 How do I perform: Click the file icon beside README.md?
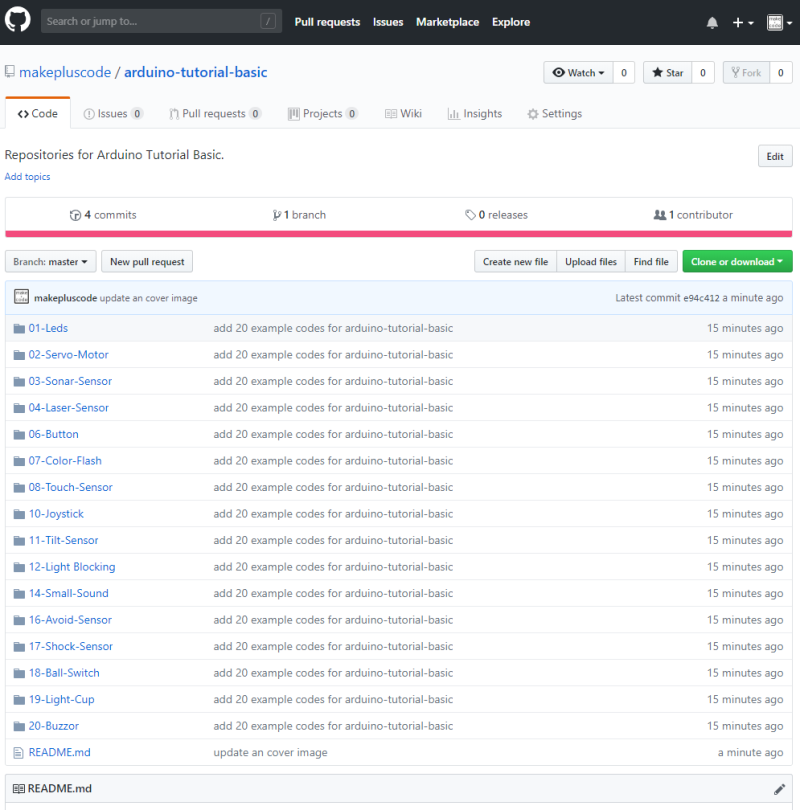19,752
